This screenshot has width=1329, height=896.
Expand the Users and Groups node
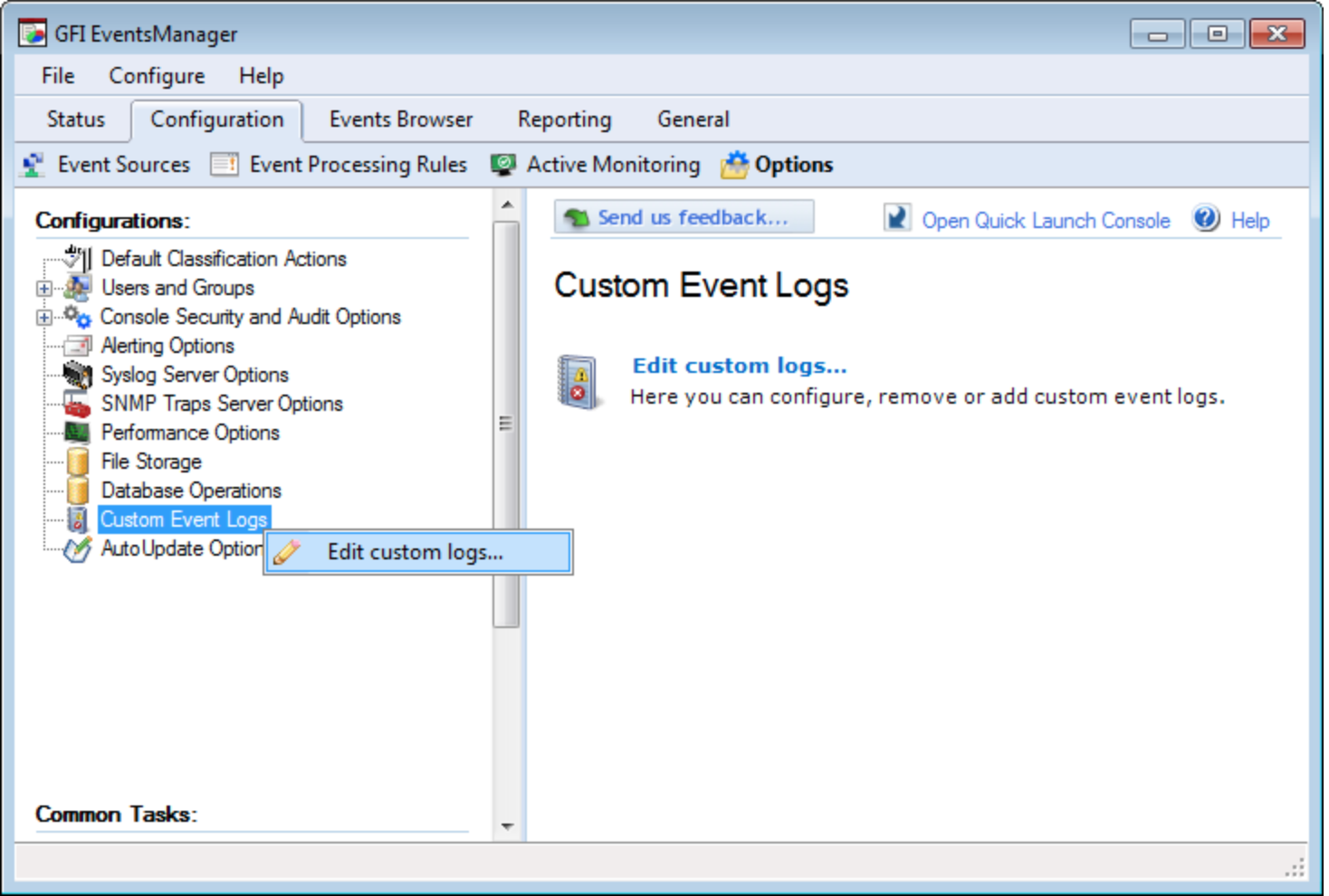43,289
